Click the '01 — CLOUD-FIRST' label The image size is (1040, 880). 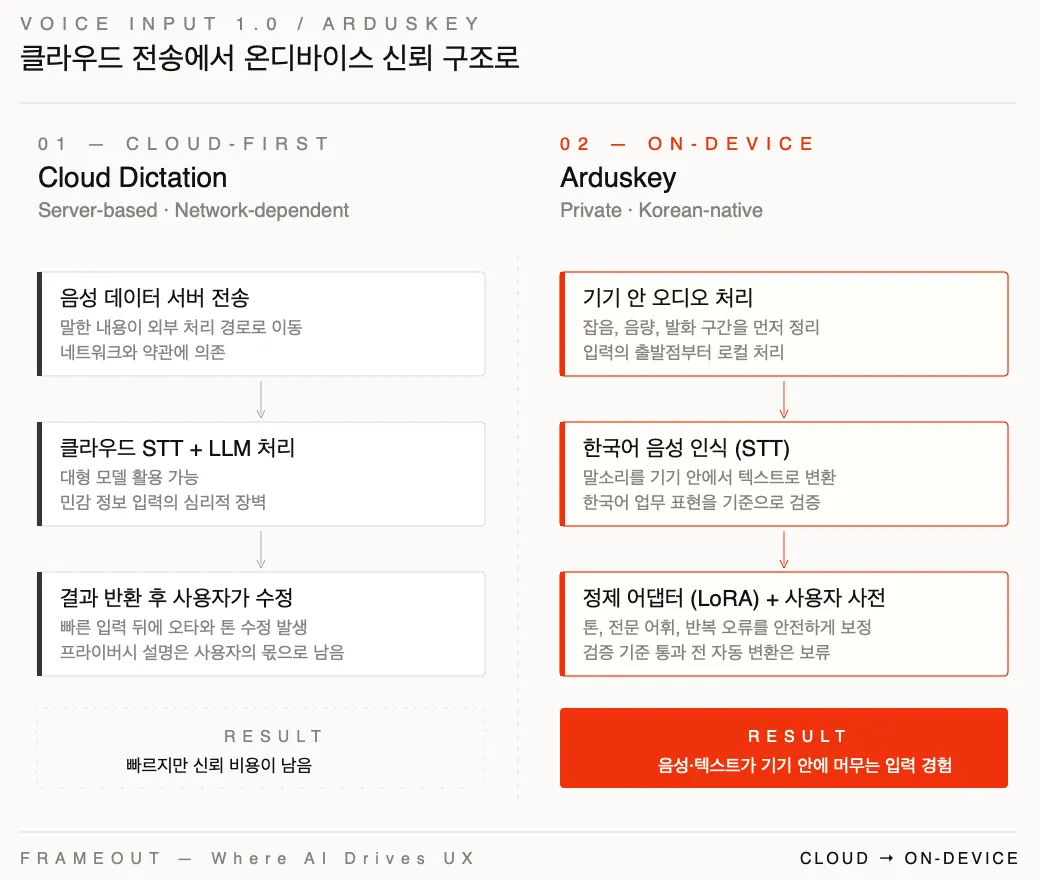point(184,144)
